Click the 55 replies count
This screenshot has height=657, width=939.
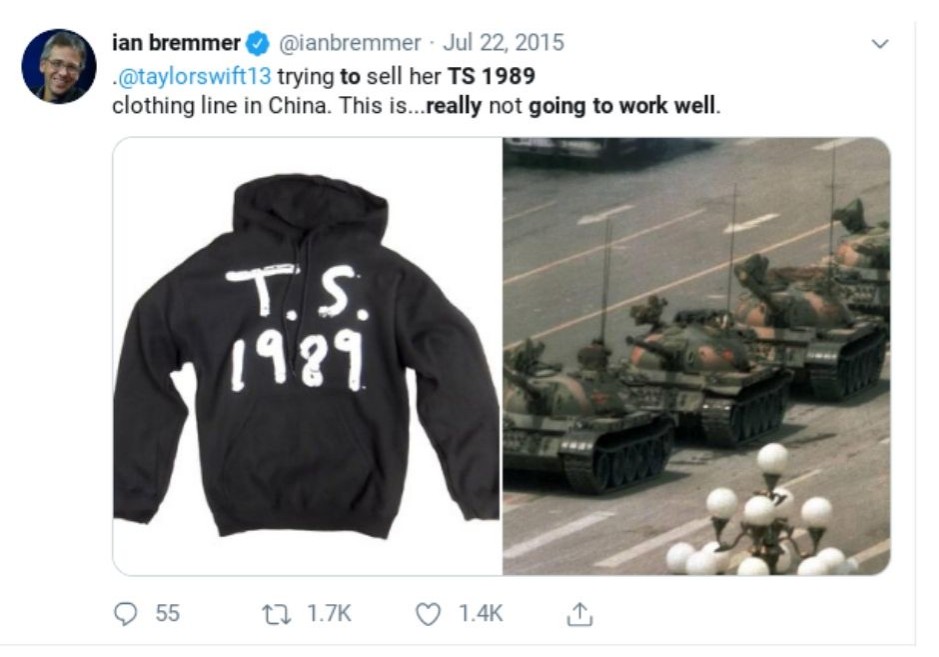pyautogui.click(x=168, y=614)
